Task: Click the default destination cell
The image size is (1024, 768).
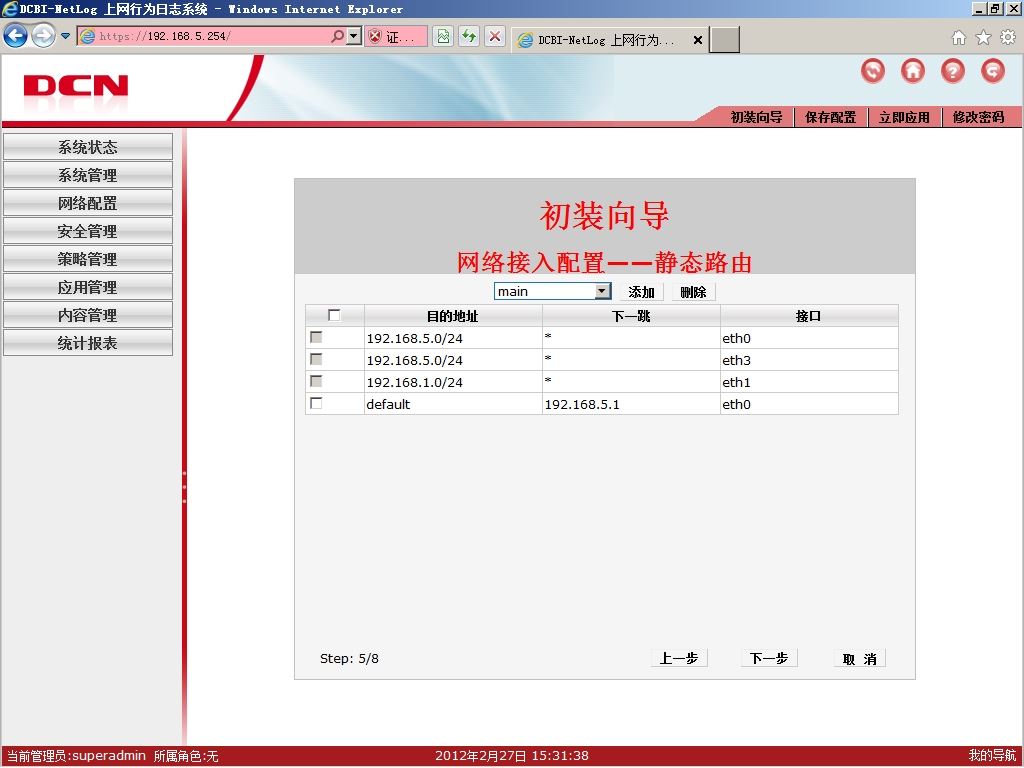Action: pos(453,404)
